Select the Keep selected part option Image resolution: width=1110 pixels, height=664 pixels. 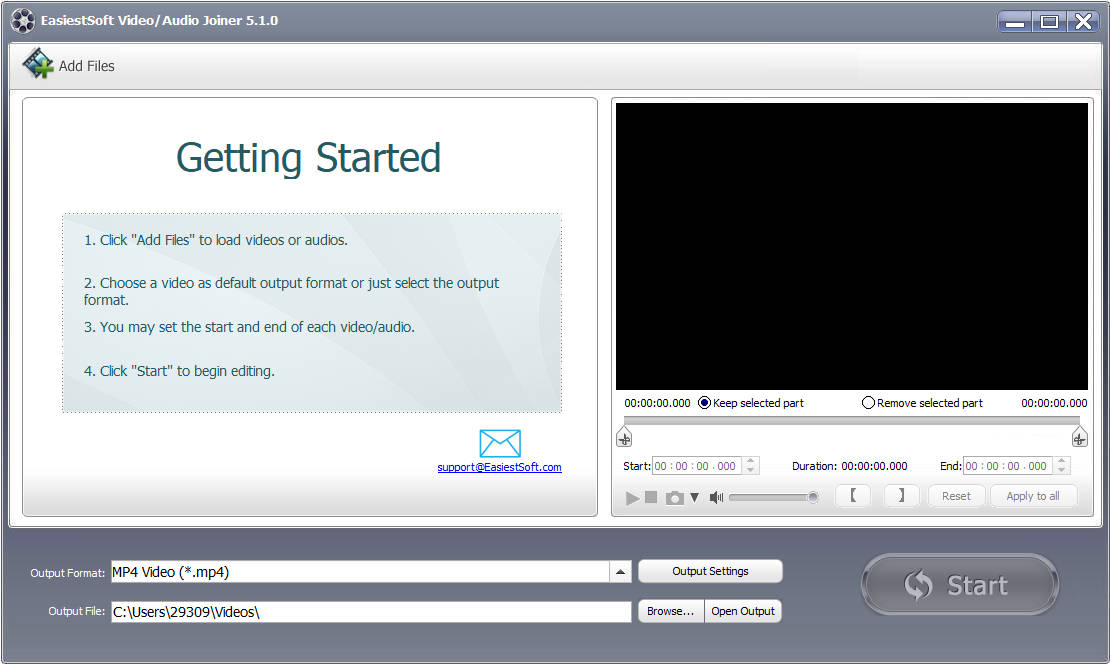(705, 403)
